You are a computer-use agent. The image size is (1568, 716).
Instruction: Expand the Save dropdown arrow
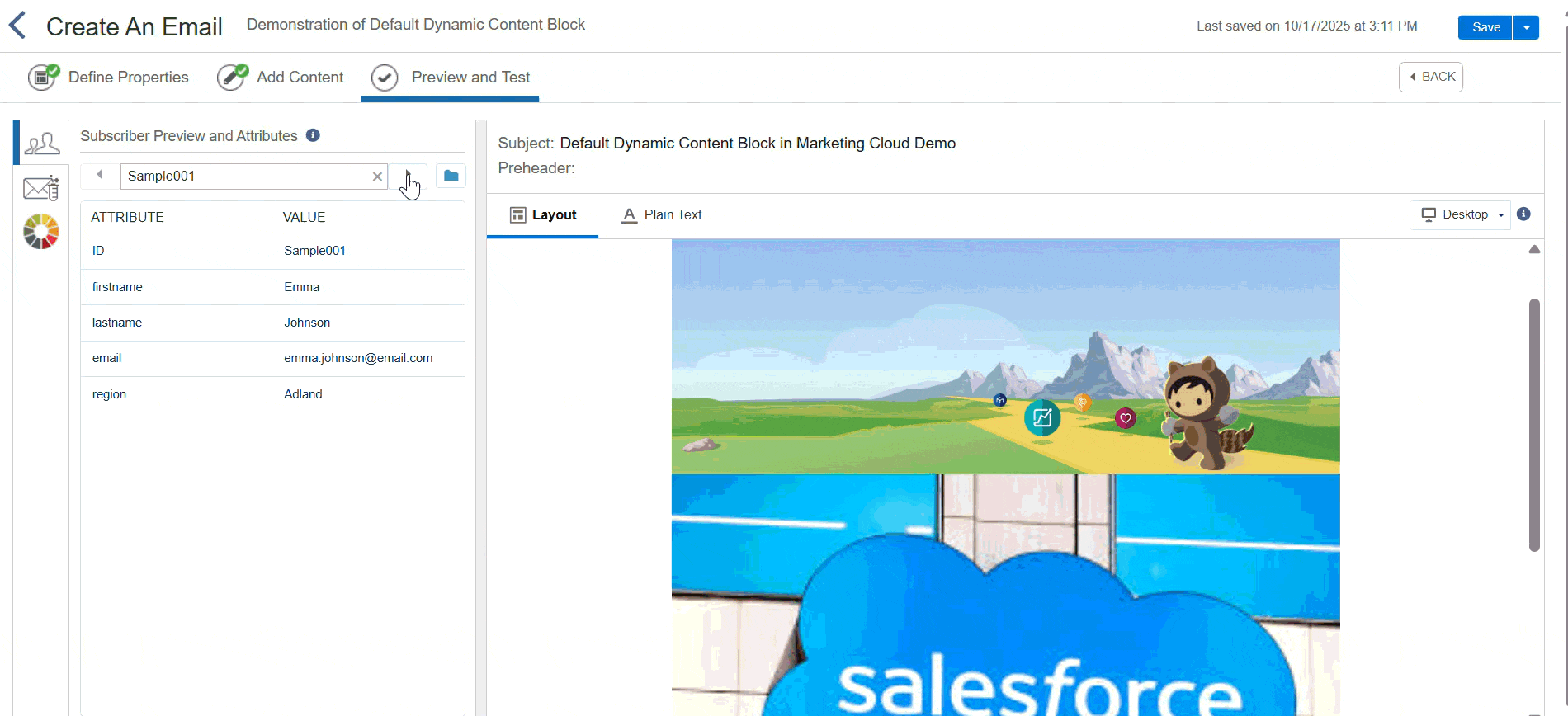point(1526,27)
